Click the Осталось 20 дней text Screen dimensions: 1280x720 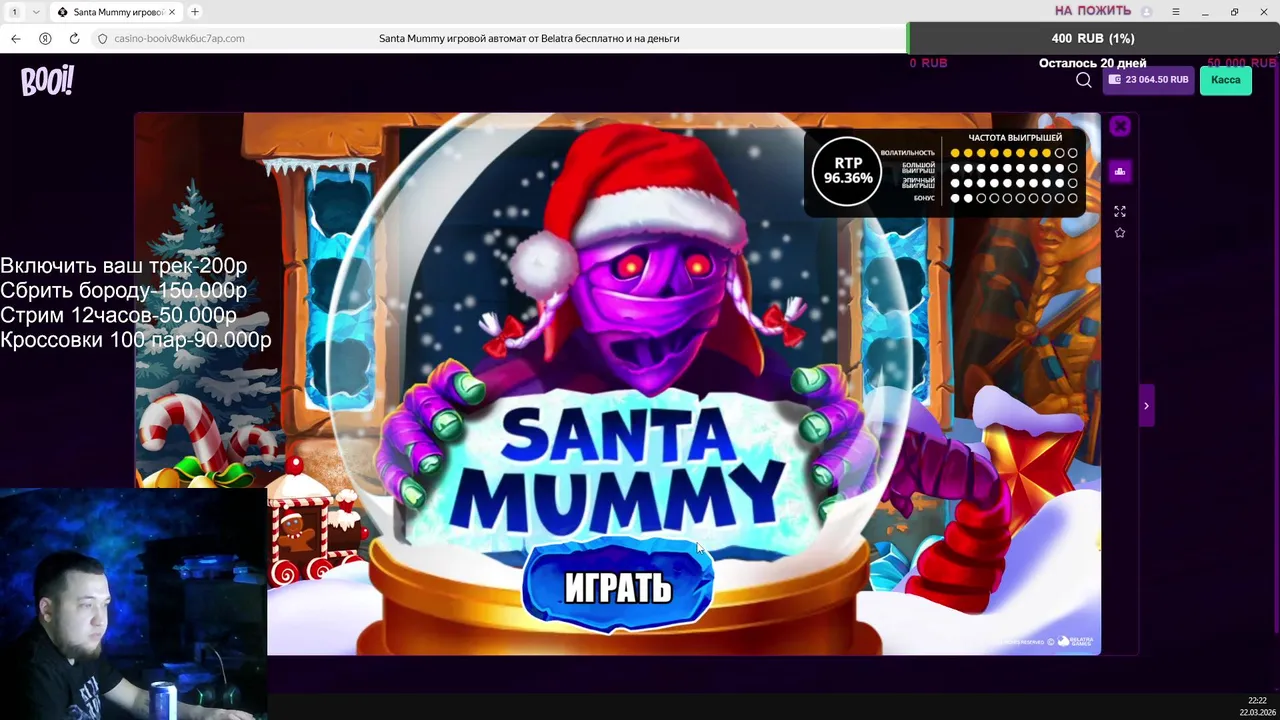point(1092,63)
